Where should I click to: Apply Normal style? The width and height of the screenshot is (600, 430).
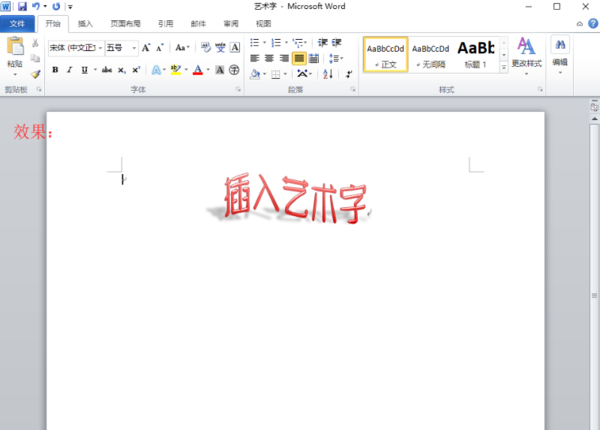tap(385, 55)
